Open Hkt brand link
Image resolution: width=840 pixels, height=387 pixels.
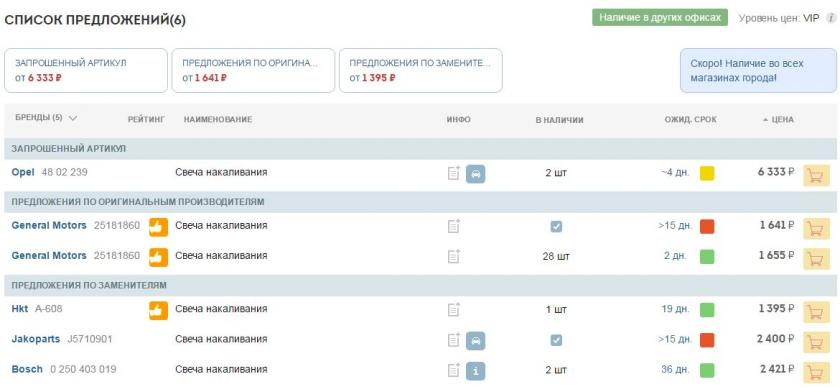[x=20, y=309]
